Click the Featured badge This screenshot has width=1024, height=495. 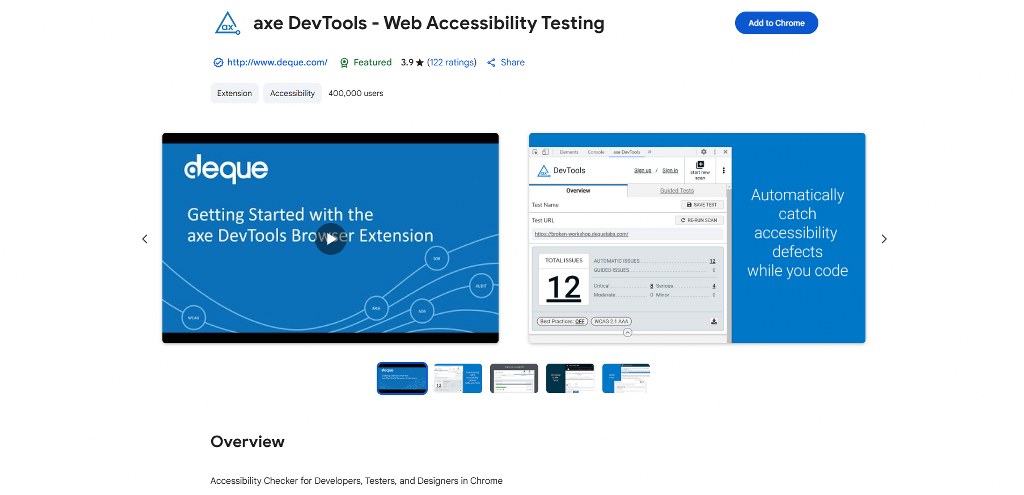coord(366,62)
